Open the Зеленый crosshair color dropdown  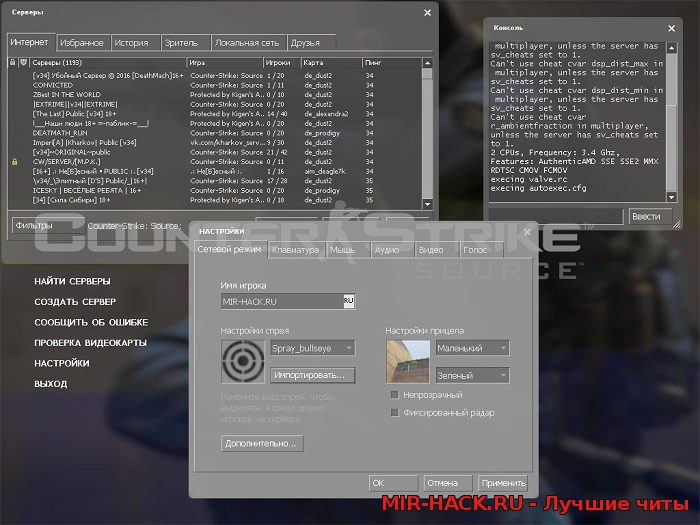[473, 375]
